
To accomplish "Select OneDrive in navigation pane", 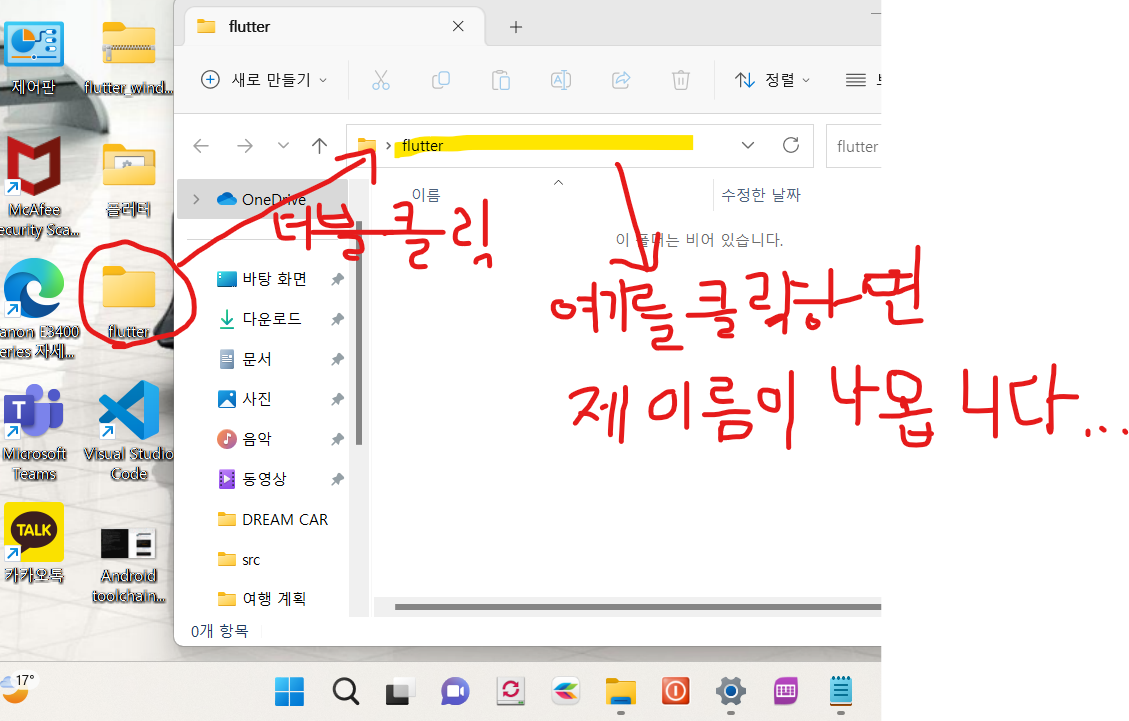I will [263, 200].
